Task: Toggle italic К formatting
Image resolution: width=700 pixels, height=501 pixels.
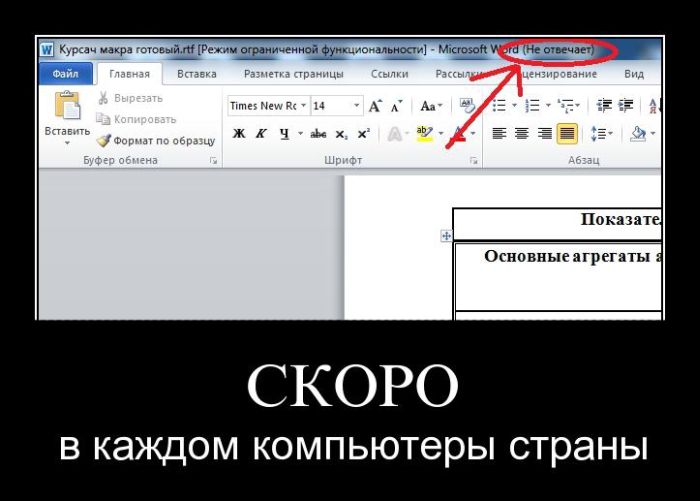Action: [x=262, y=133]
